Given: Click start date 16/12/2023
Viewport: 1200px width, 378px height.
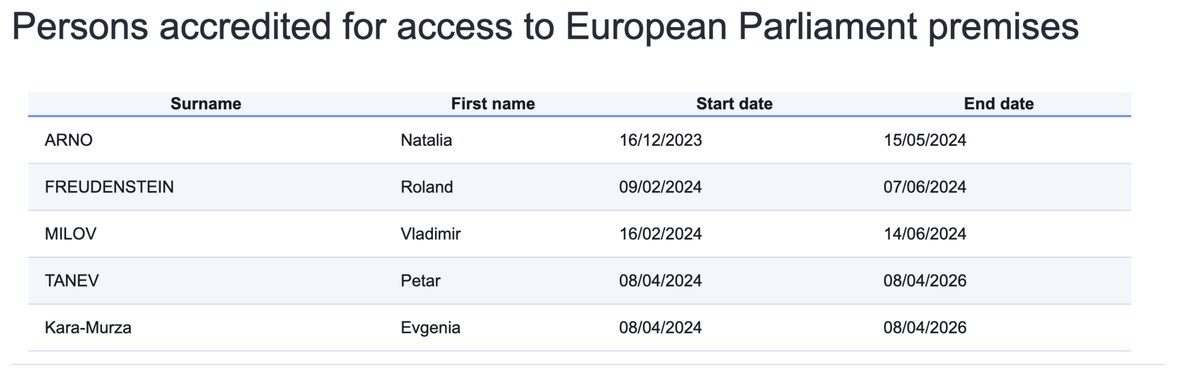Looking at the screenshot, I should click(x=661, y=140).
